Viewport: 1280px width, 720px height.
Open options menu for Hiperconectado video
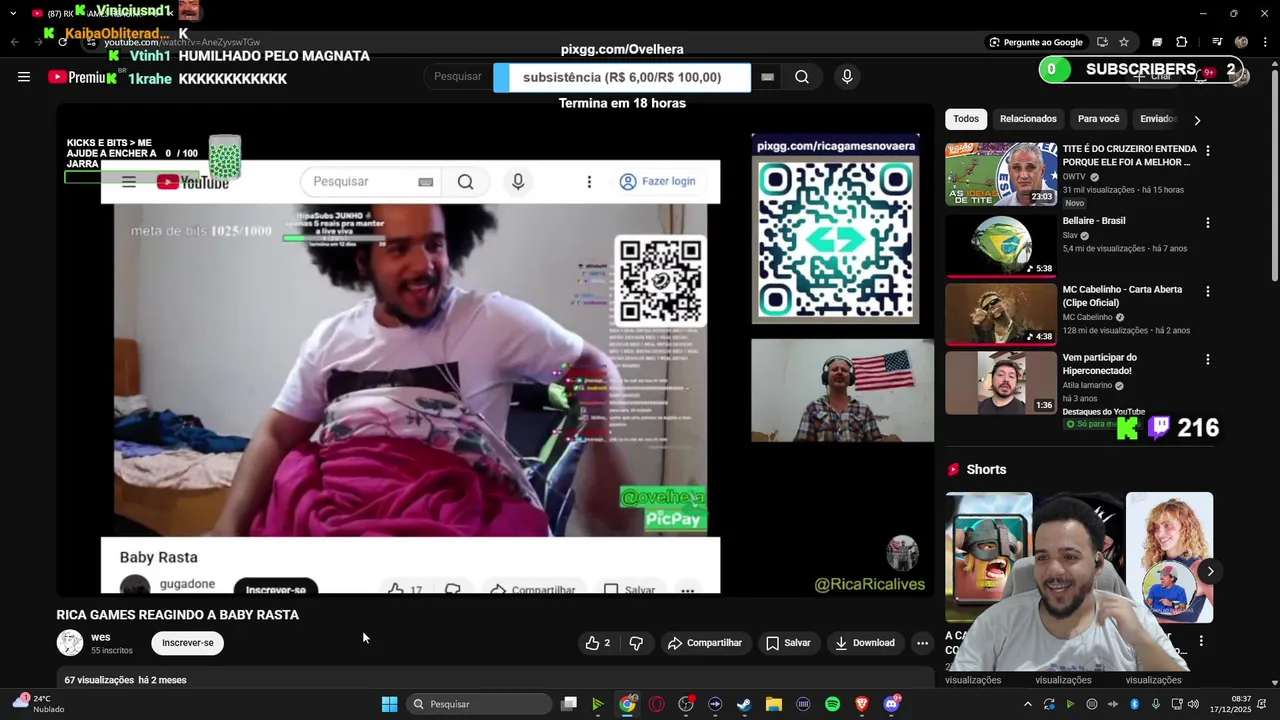1208,360
